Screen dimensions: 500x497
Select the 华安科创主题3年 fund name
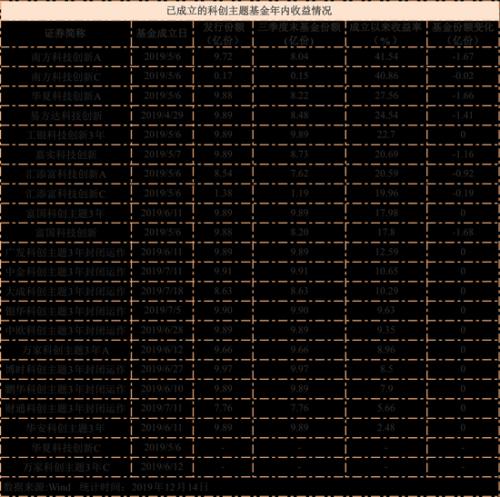[x=66, y=428]
